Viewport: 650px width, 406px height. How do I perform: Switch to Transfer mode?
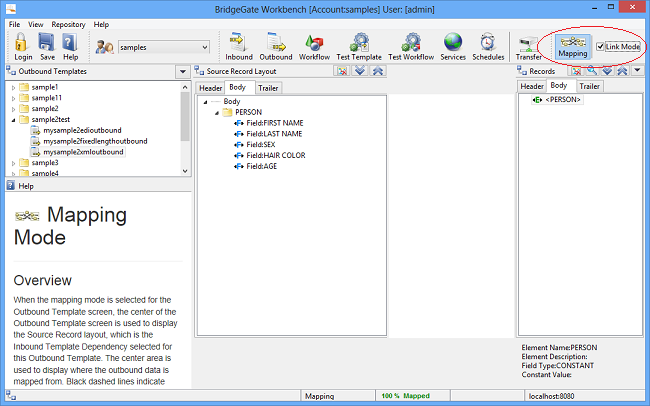point(528,48)
